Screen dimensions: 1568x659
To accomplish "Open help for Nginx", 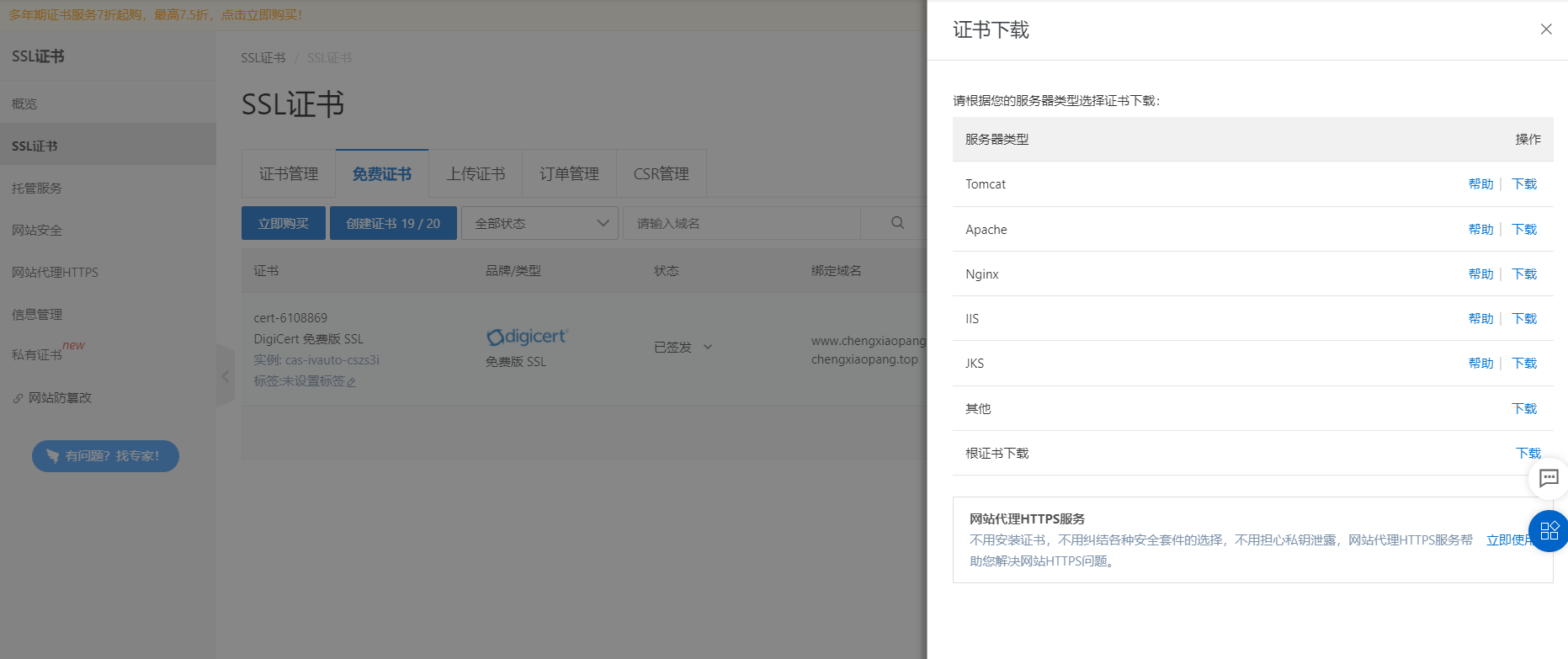I will pos(1480,274).
